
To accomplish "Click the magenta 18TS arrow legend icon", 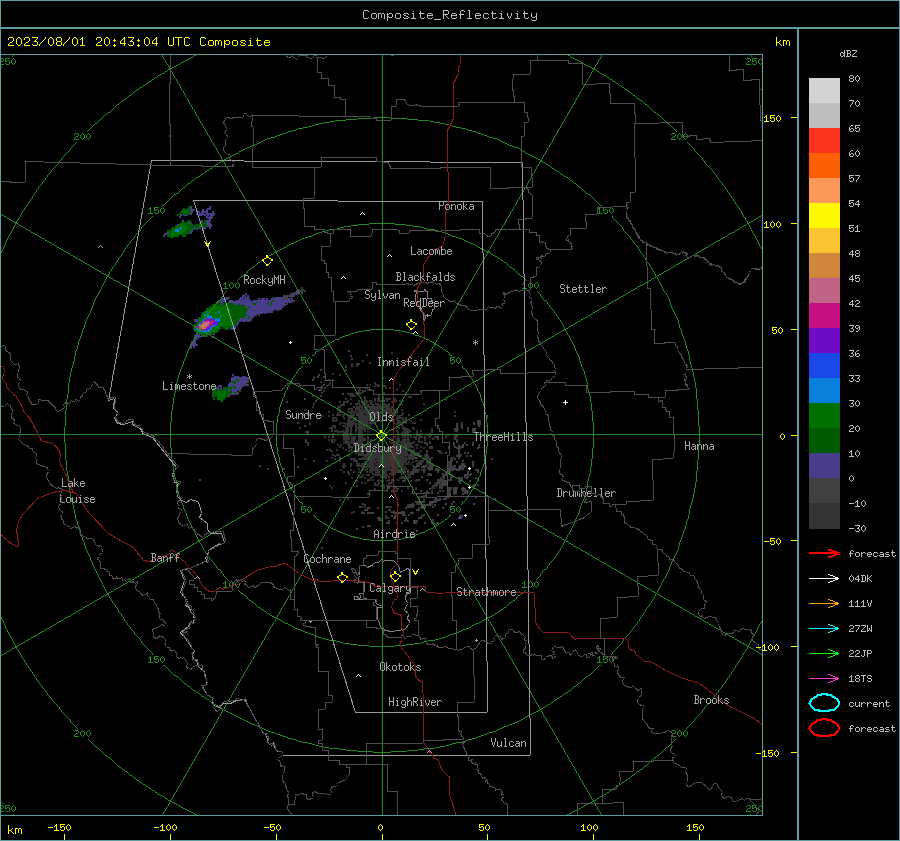I will [824, 679].
